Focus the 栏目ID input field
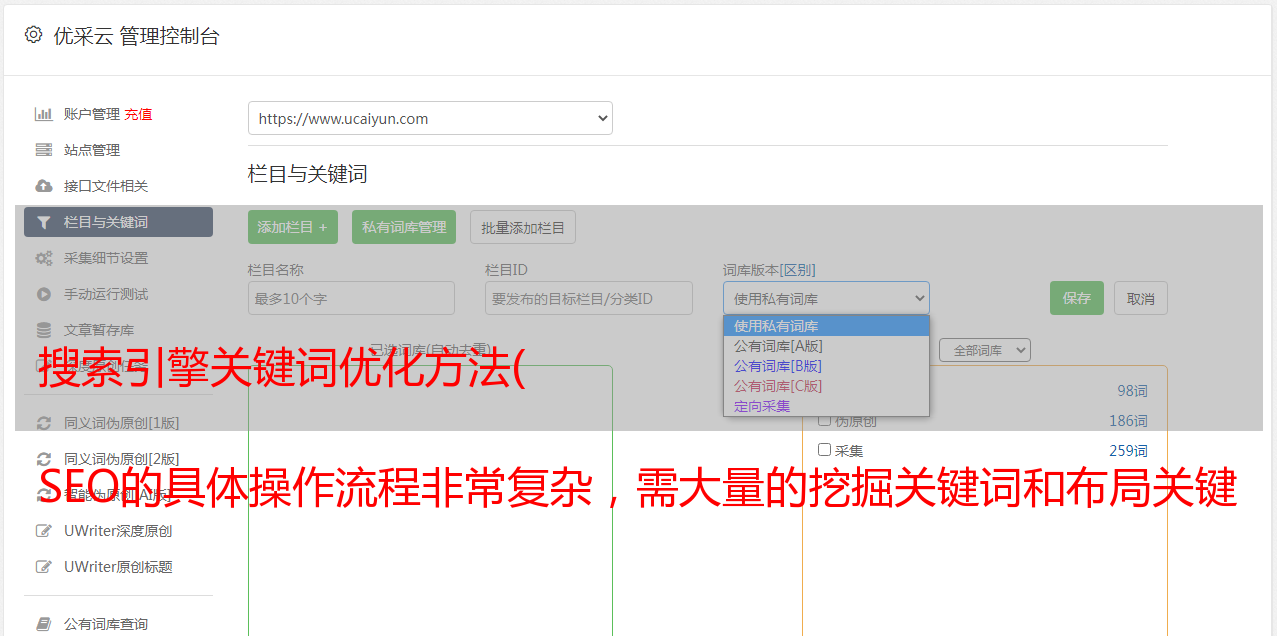The width and height of the screenshot is (1277, 636). point(589,298)
